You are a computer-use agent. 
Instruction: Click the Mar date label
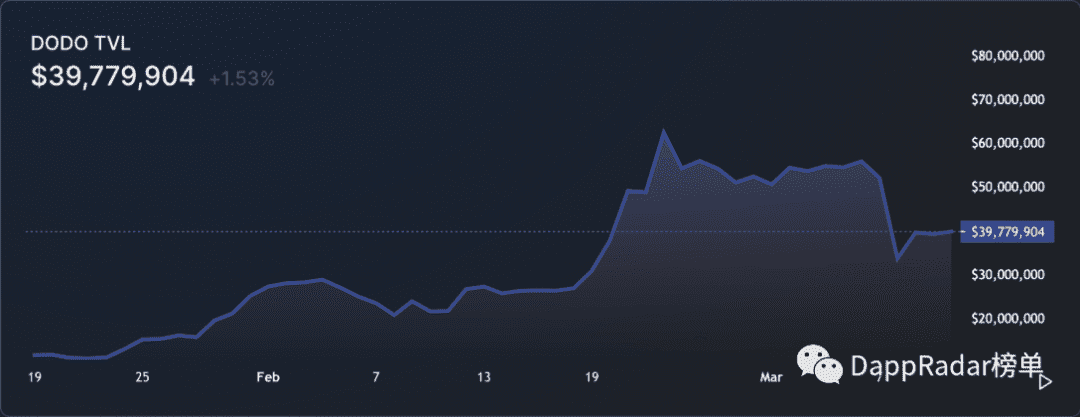[x=769, y=377]
